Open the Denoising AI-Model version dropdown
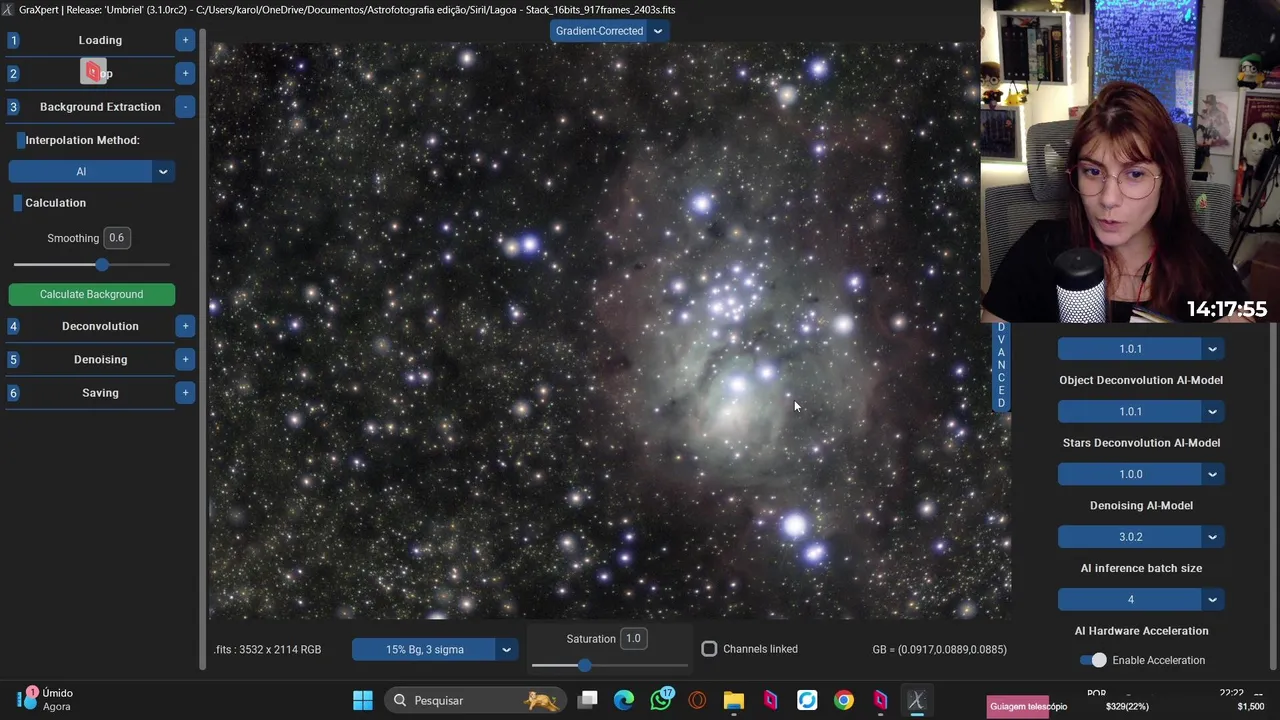Image resolution: width=1280 pixels, height=720 pixels. [1140, 537]
